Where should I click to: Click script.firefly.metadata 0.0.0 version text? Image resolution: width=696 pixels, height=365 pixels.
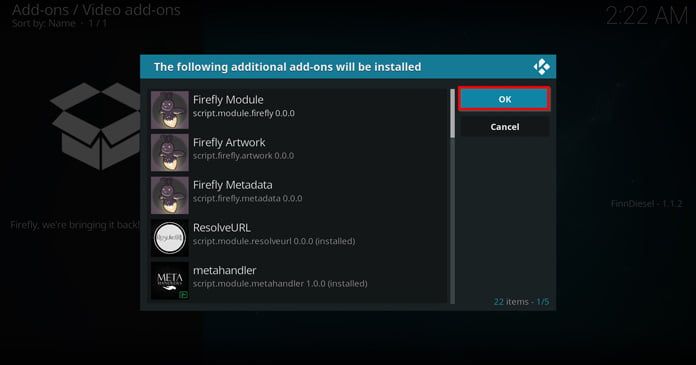(x=247, y=198)
